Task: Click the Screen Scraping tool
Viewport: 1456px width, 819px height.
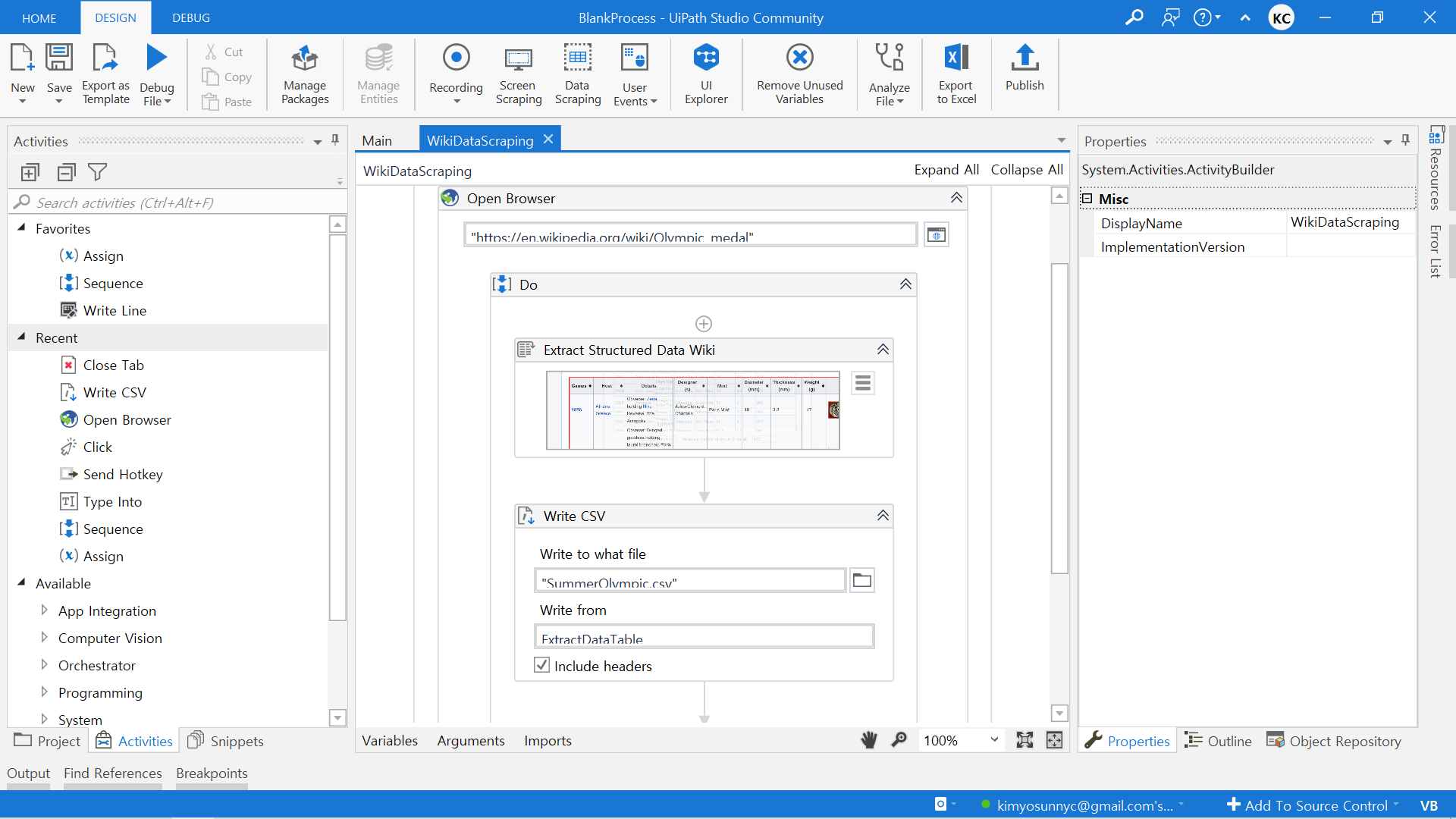Action: (519, 73)
